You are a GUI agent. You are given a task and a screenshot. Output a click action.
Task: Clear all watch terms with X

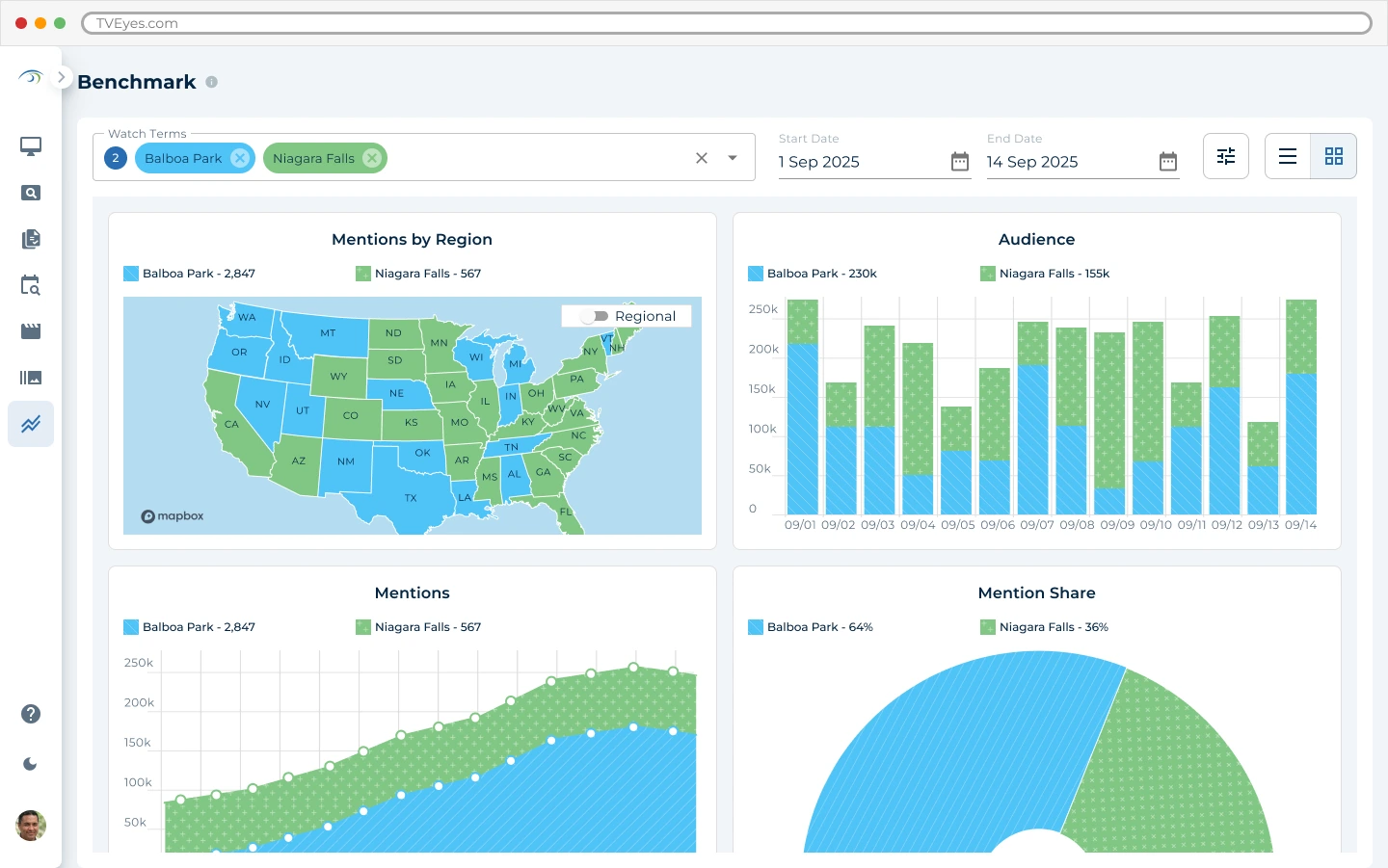[x=702, y=158]
